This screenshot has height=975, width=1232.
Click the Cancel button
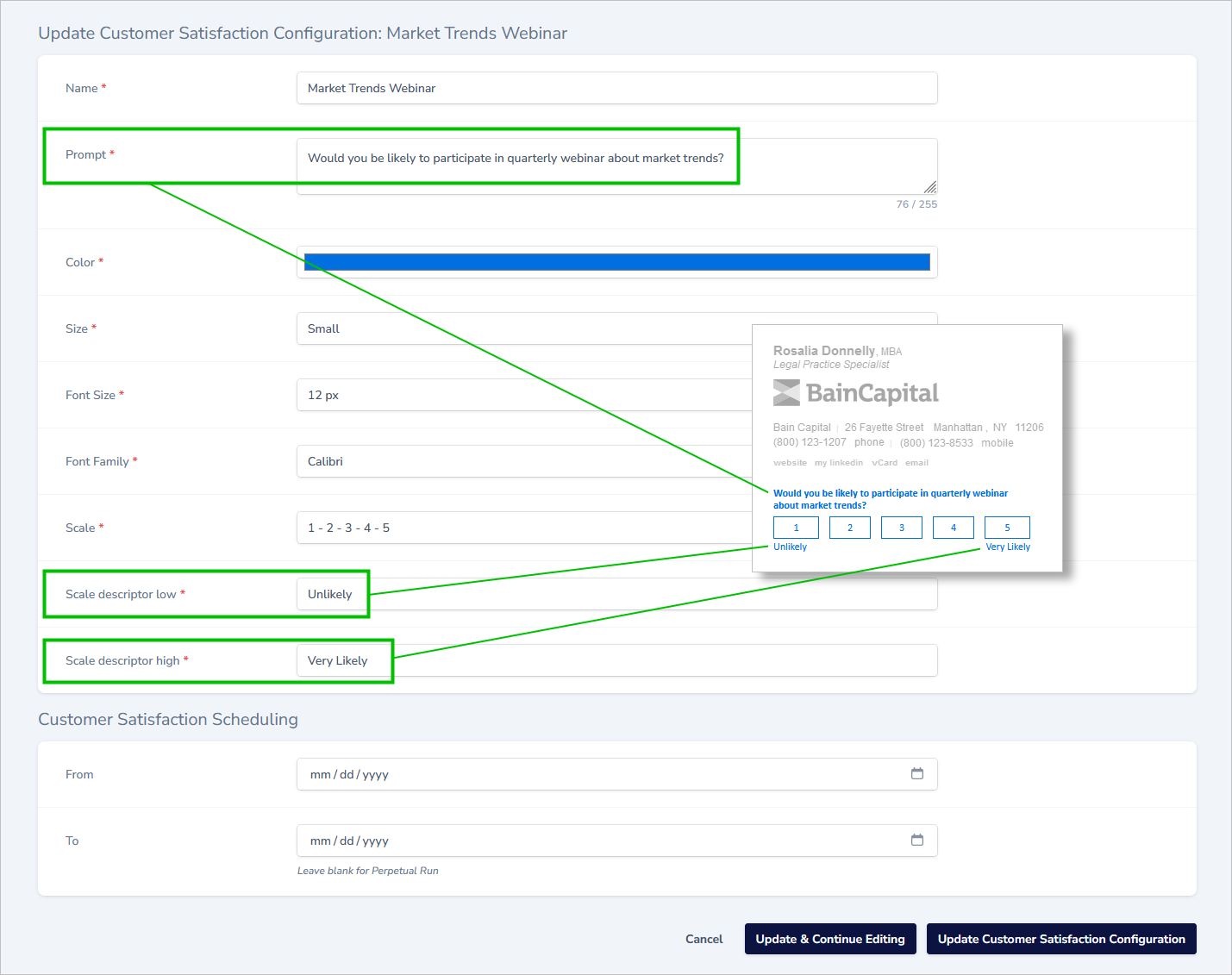pyautogui.click(x=704, y=939)
